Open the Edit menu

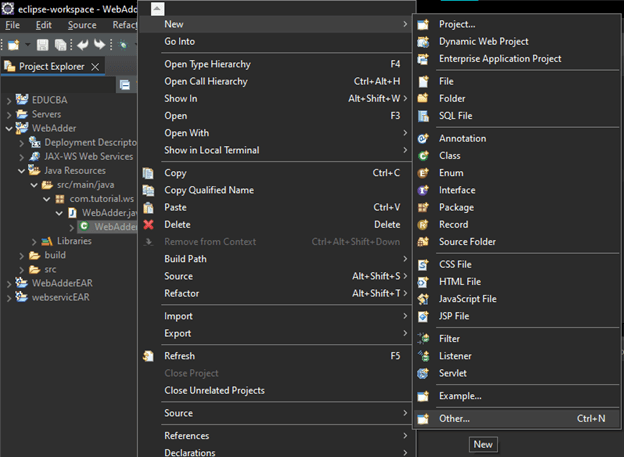pos(43,25)
